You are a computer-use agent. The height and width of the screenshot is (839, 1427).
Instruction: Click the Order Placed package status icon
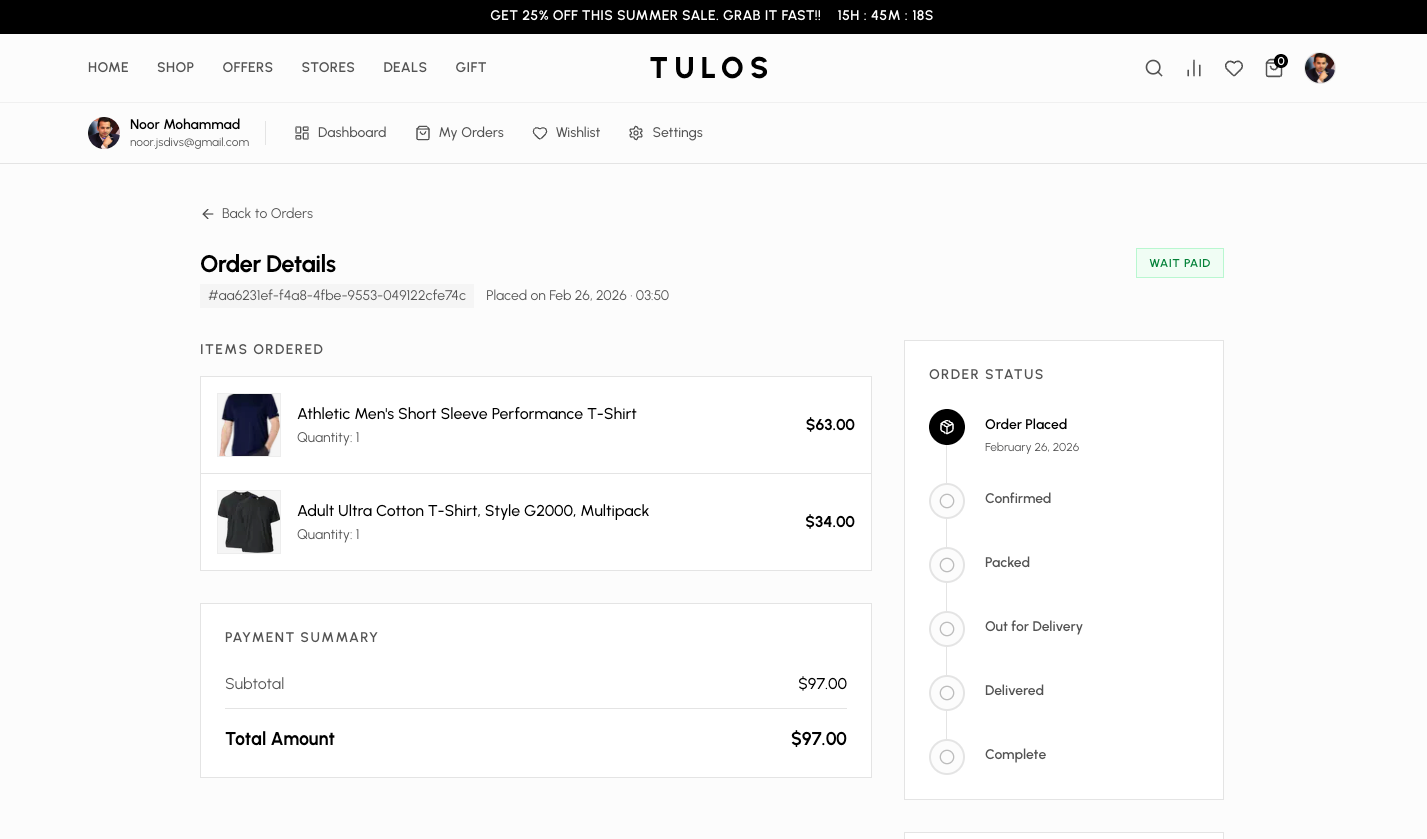pos(947,427)
